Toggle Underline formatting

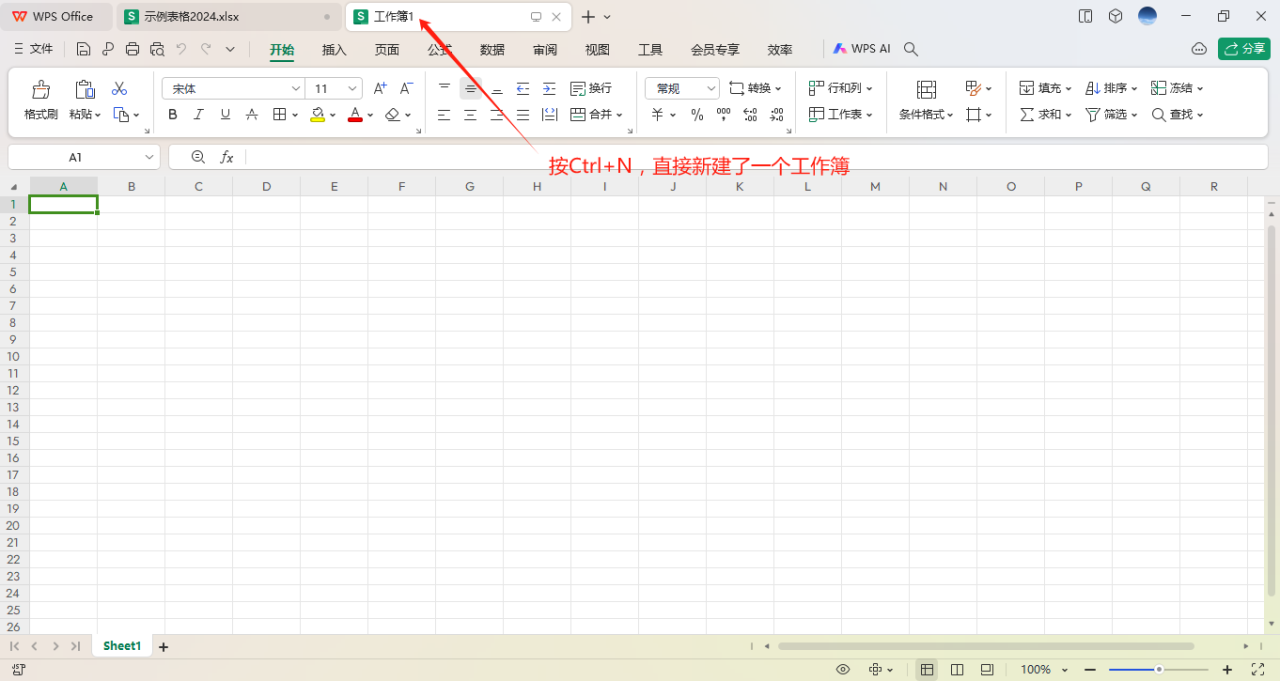(225, 115)
